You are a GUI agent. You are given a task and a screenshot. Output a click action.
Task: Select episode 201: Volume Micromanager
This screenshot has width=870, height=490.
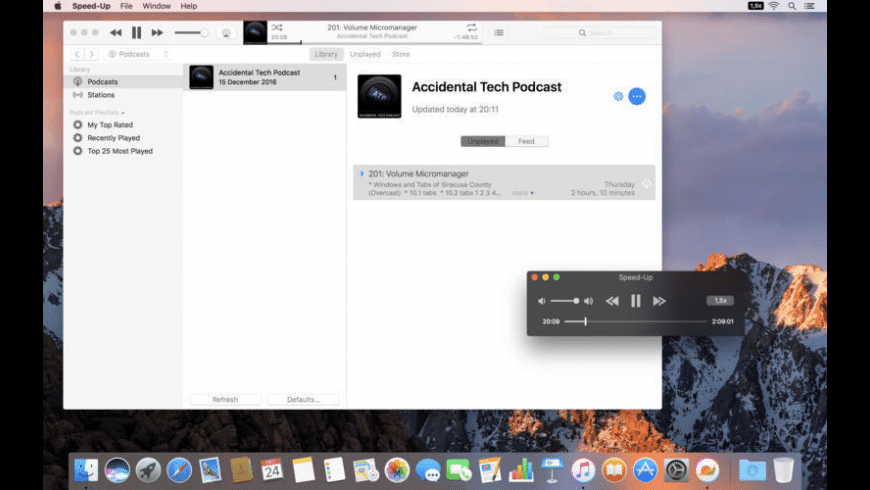point(504,183)
